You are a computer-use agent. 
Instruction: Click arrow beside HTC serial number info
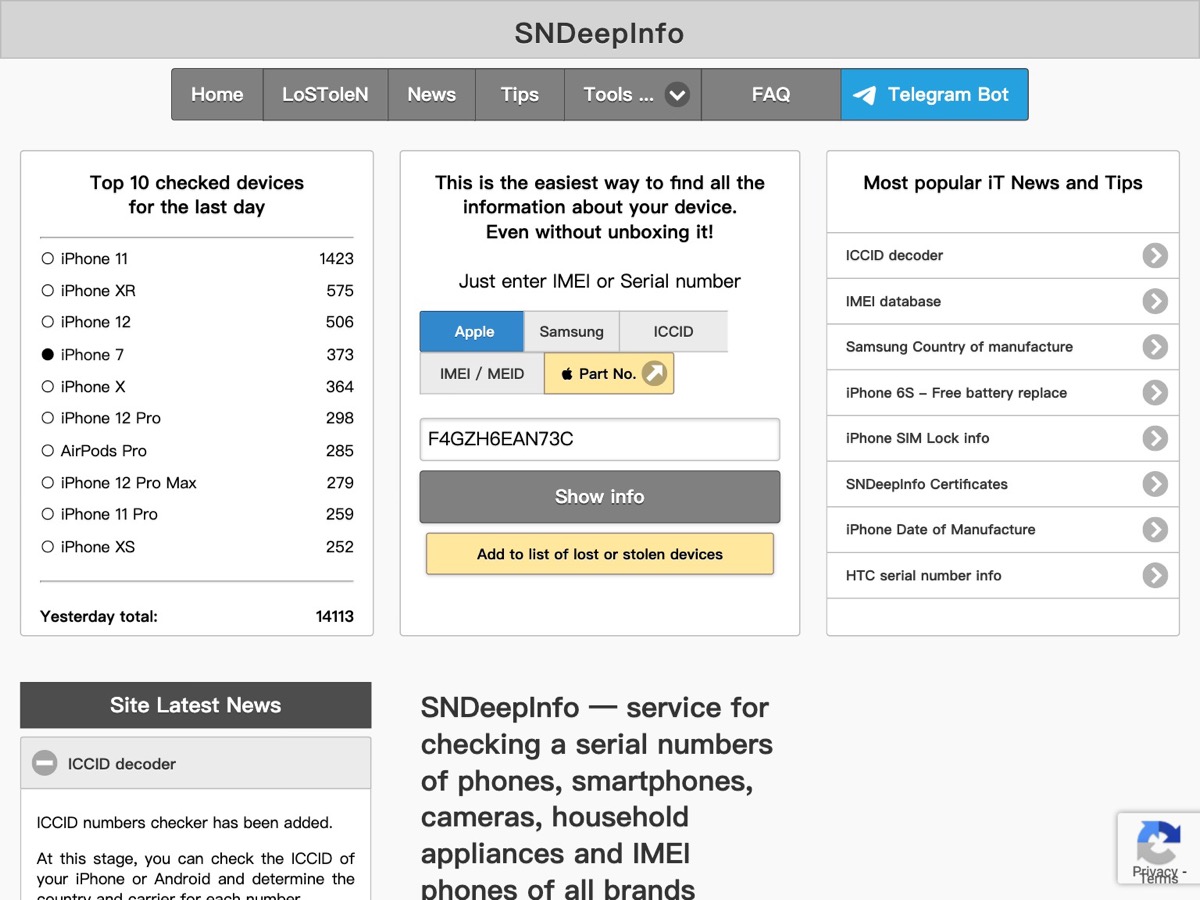(x=1155, y=575)
